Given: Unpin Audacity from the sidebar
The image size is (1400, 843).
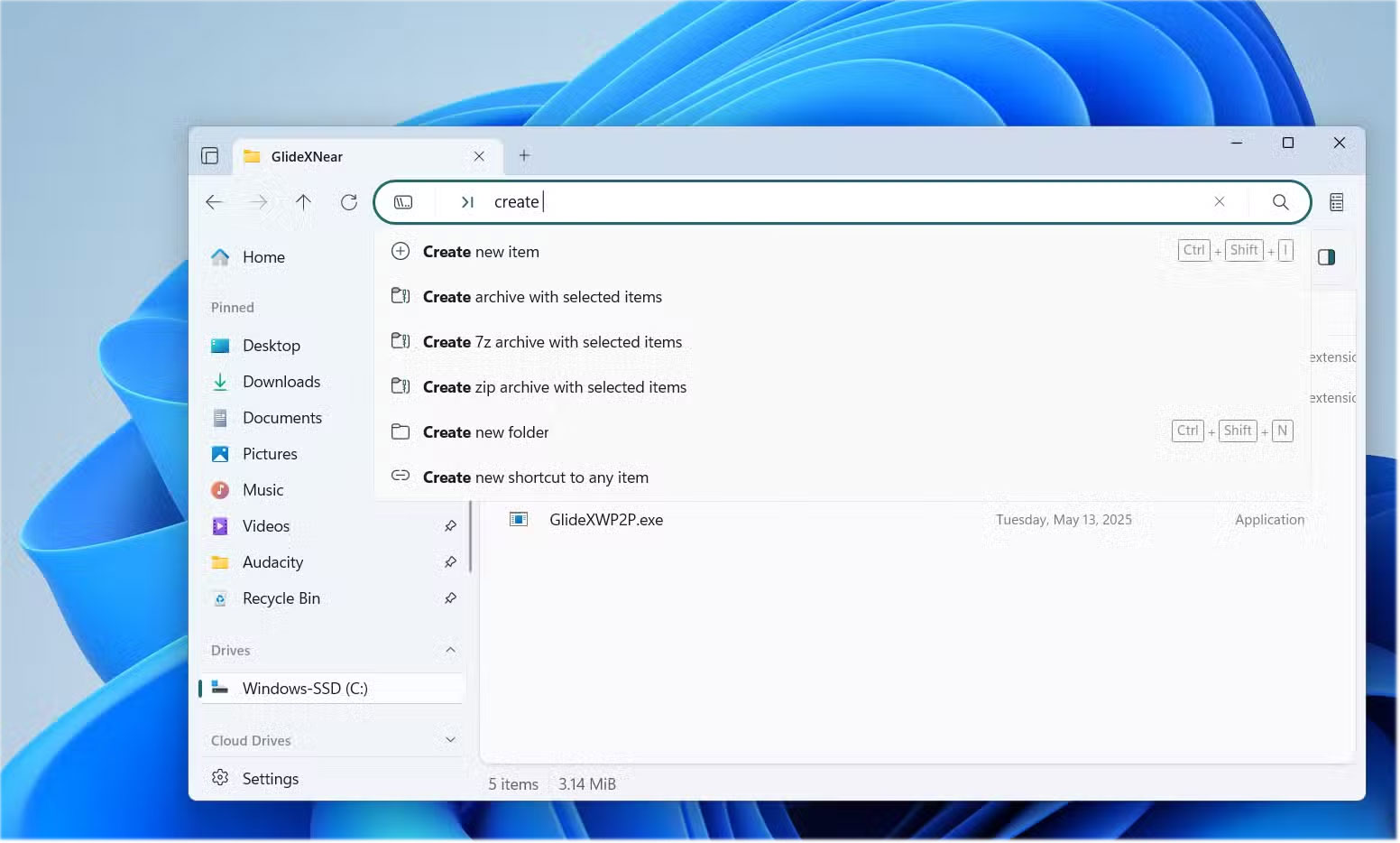Looking at the screenshot, I should point(450,561).
